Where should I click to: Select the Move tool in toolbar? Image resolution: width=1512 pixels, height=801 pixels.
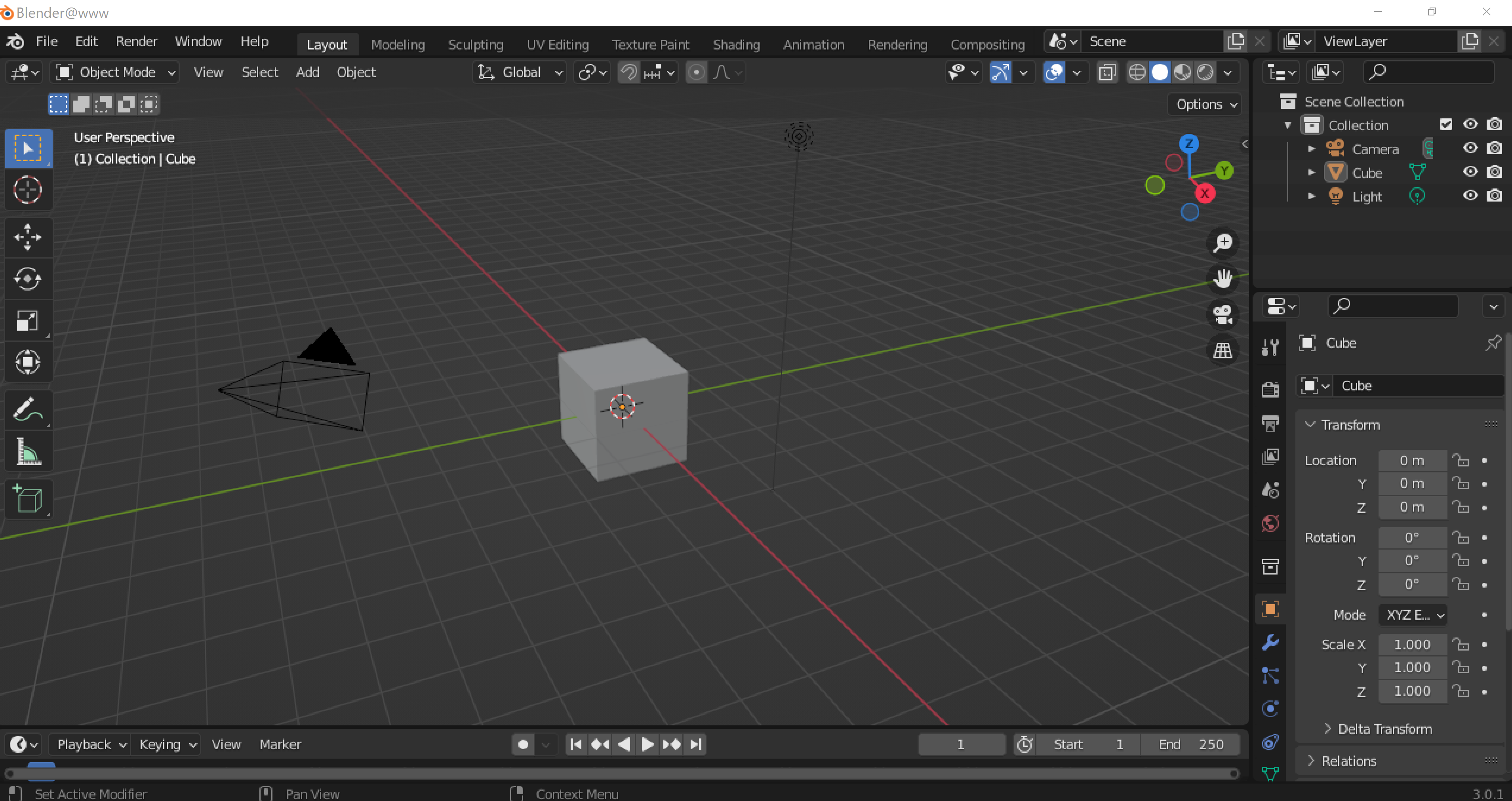pos(28,237)
